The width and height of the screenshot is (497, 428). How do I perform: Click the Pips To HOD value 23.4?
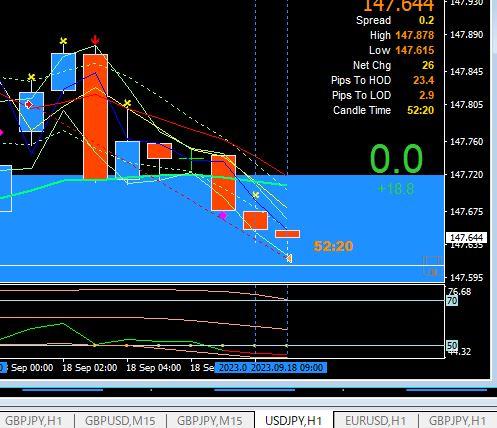(x=424, y=80)
